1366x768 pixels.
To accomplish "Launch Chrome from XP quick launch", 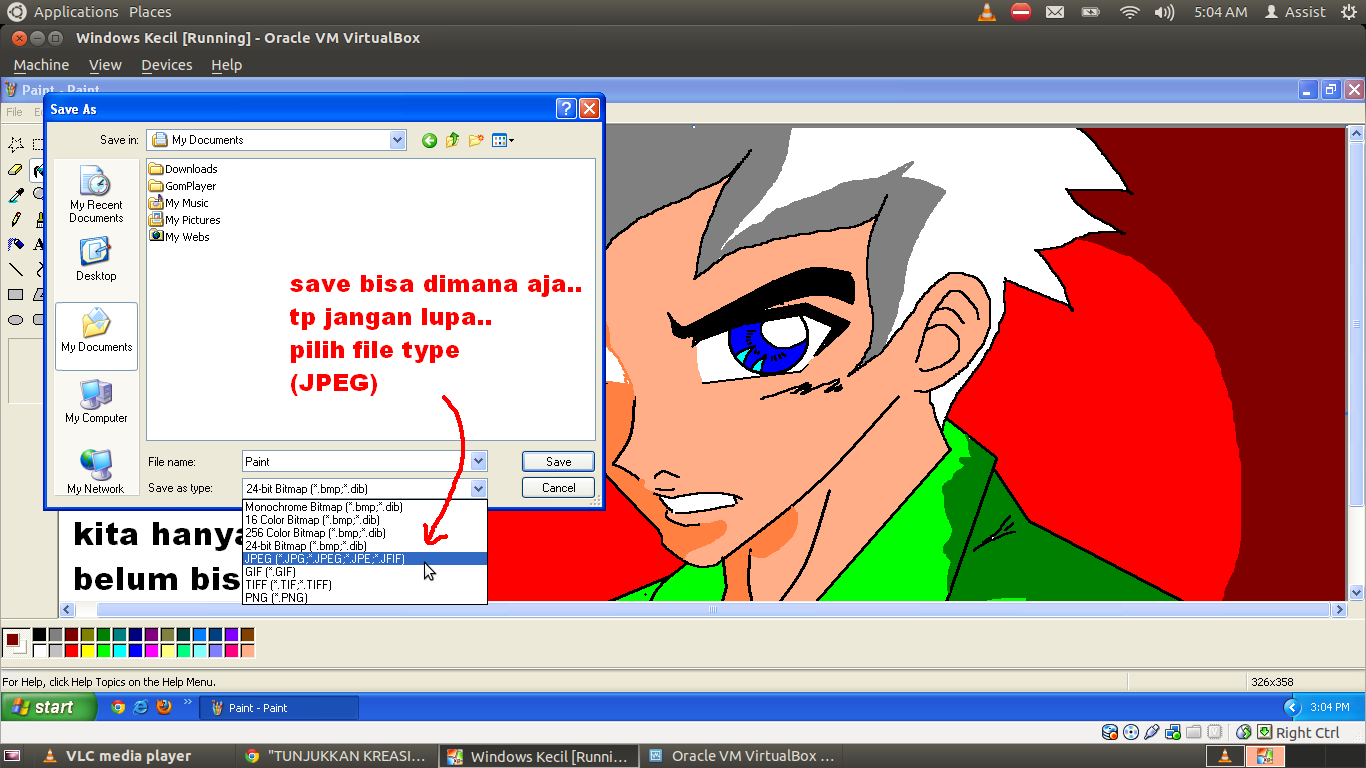I will click(x=118, y=707).
